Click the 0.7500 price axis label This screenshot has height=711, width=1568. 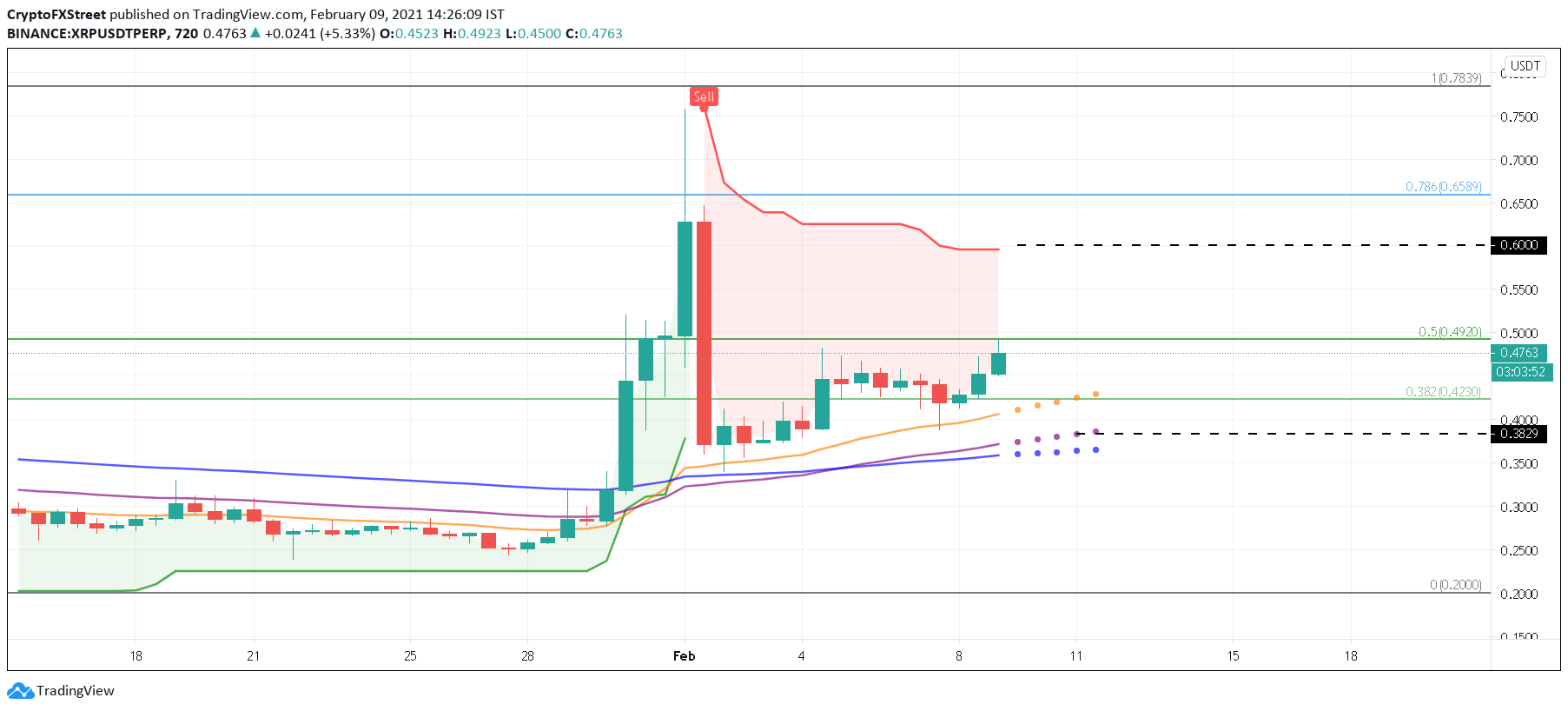click(1519, 117)
